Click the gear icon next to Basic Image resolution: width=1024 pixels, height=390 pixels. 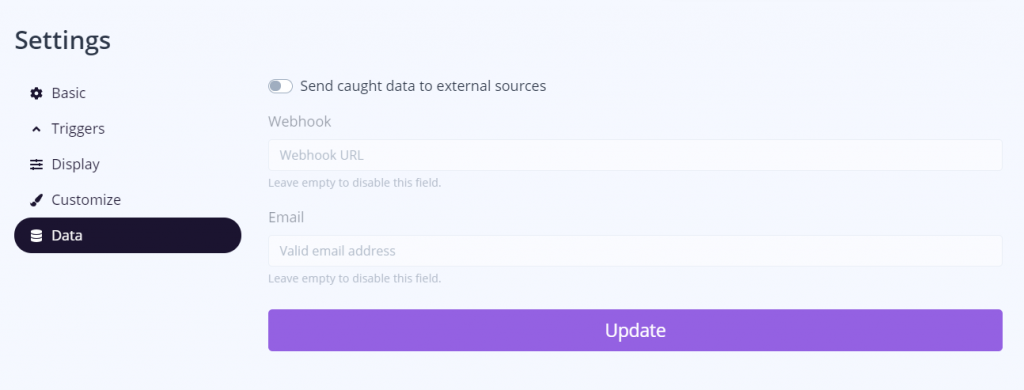coord(36,93)
